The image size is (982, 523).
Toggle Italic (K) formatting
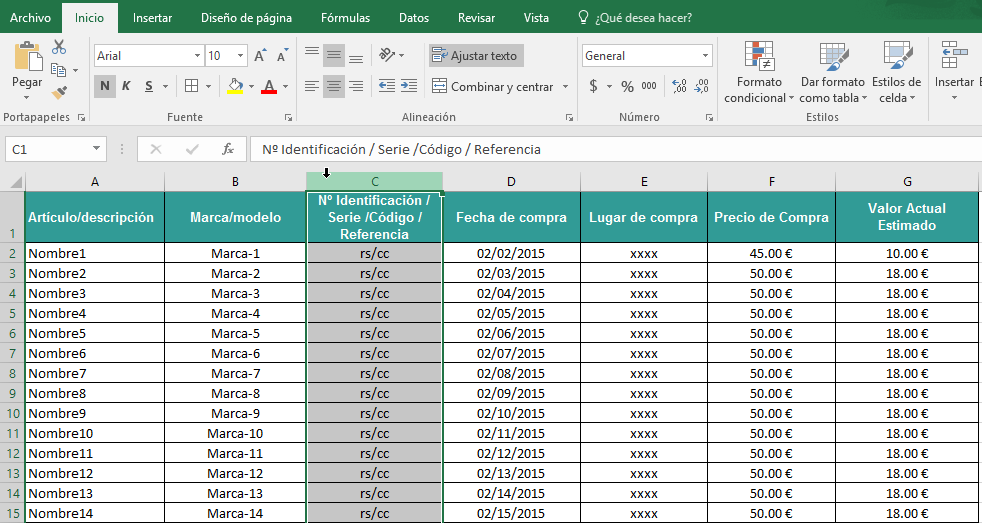coord(126,86)
